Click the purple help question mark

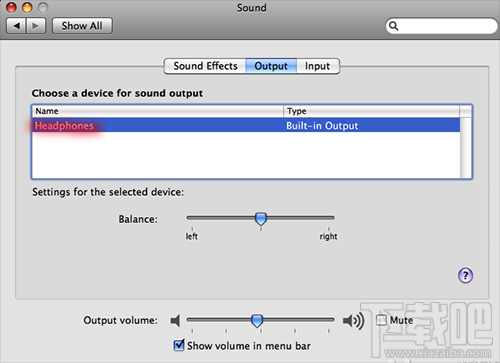coord(465,275)
